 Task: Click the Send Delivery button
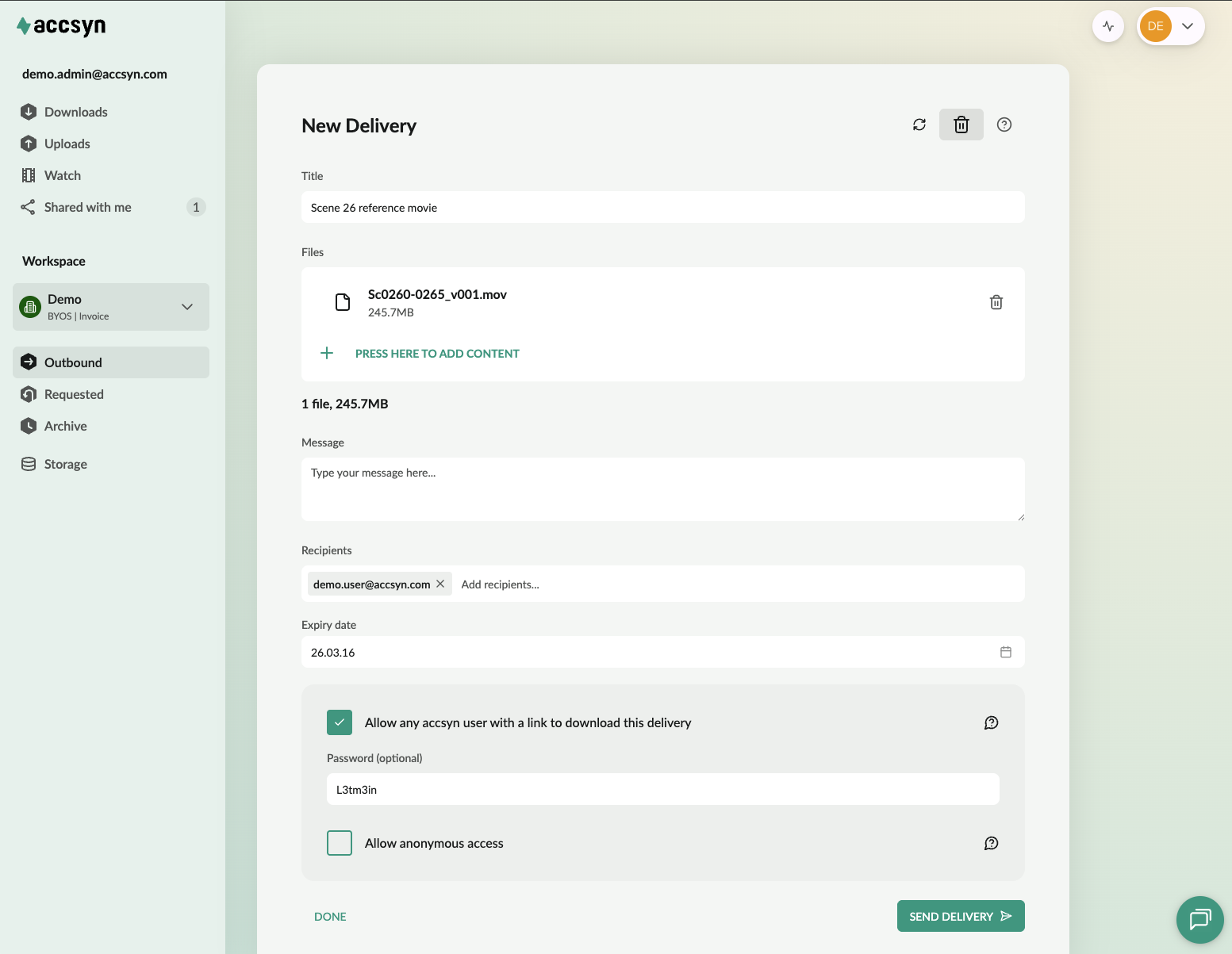(961, 916)
